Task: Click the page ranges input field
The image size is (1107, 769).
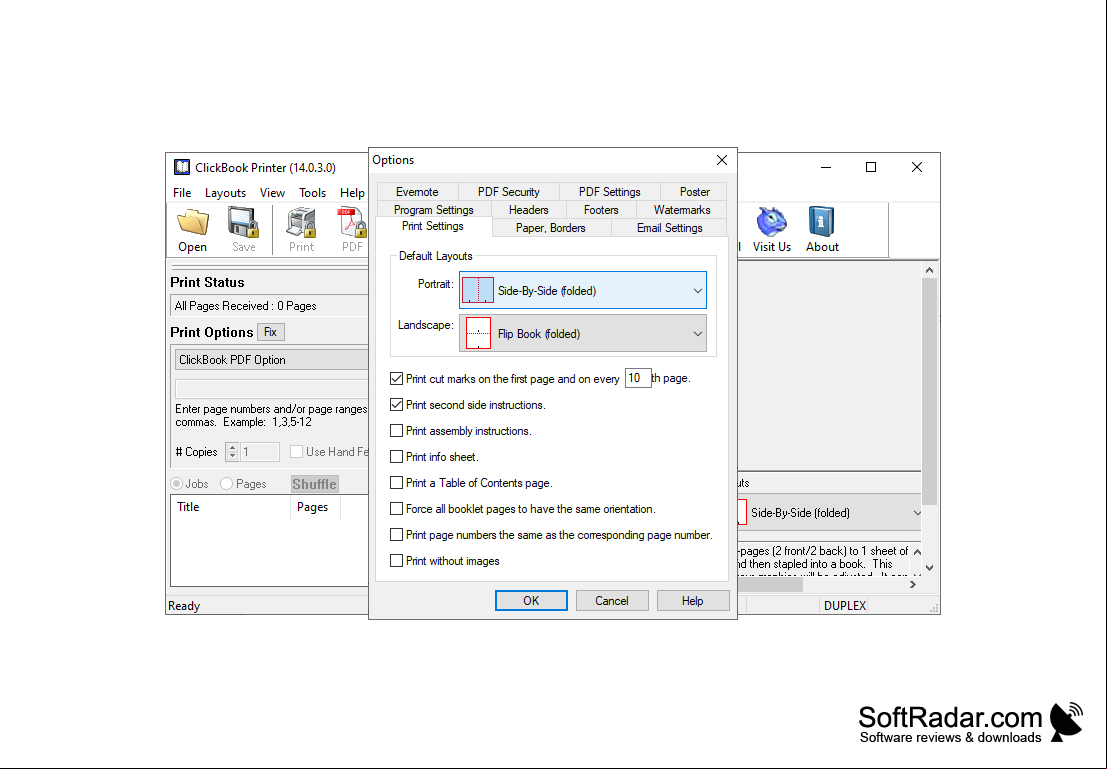Action: point(272,389)
